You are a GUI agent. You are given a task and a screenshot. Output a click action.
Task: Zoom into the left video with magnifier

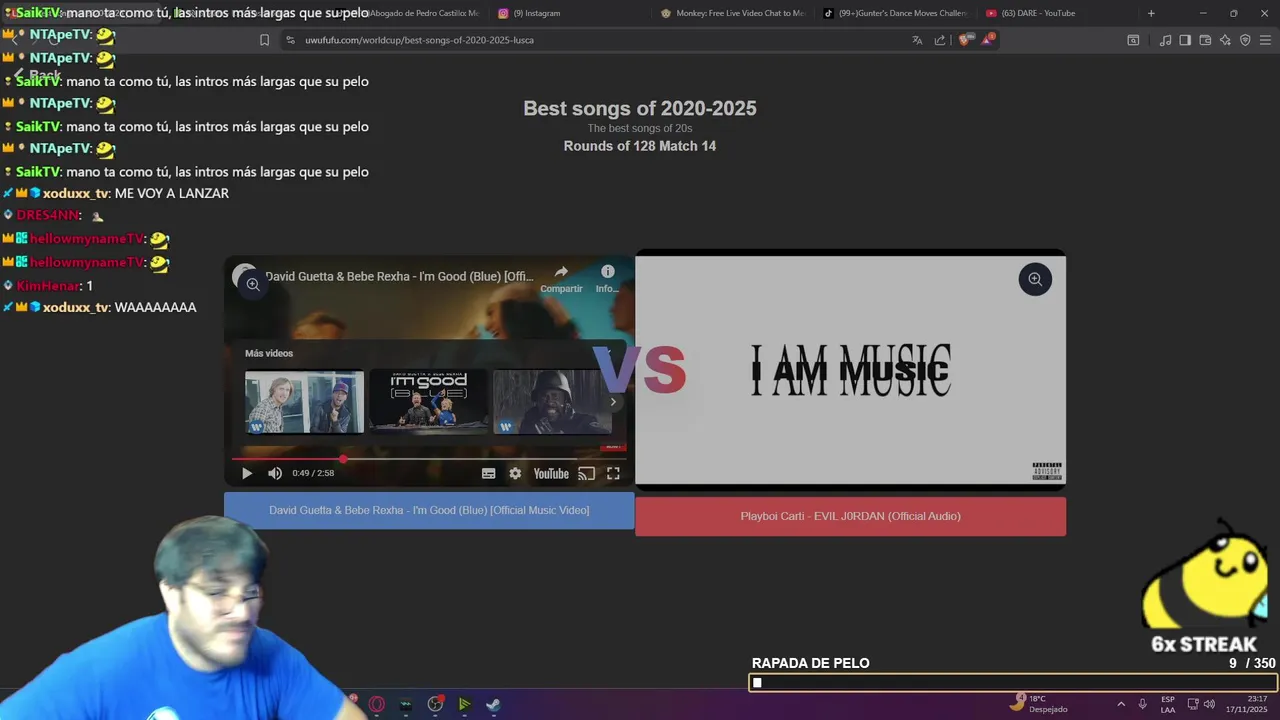pos(253,284)
